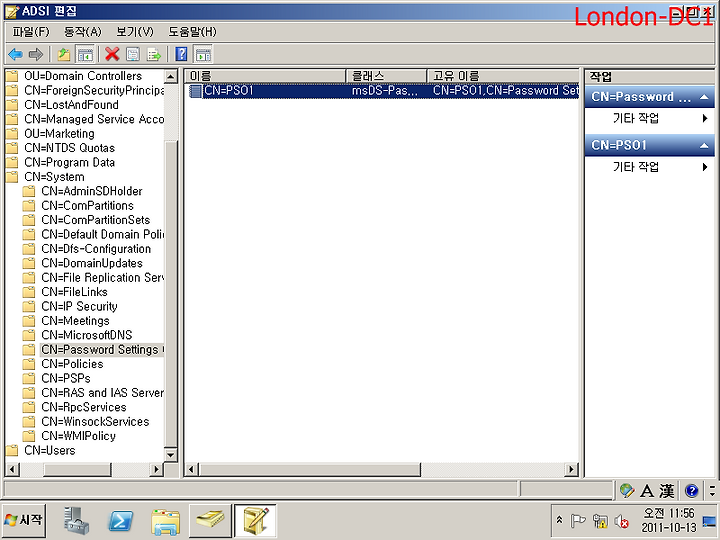
Task: Select CN=Dfs-Configuration tree node
Action: pos(96,249)
